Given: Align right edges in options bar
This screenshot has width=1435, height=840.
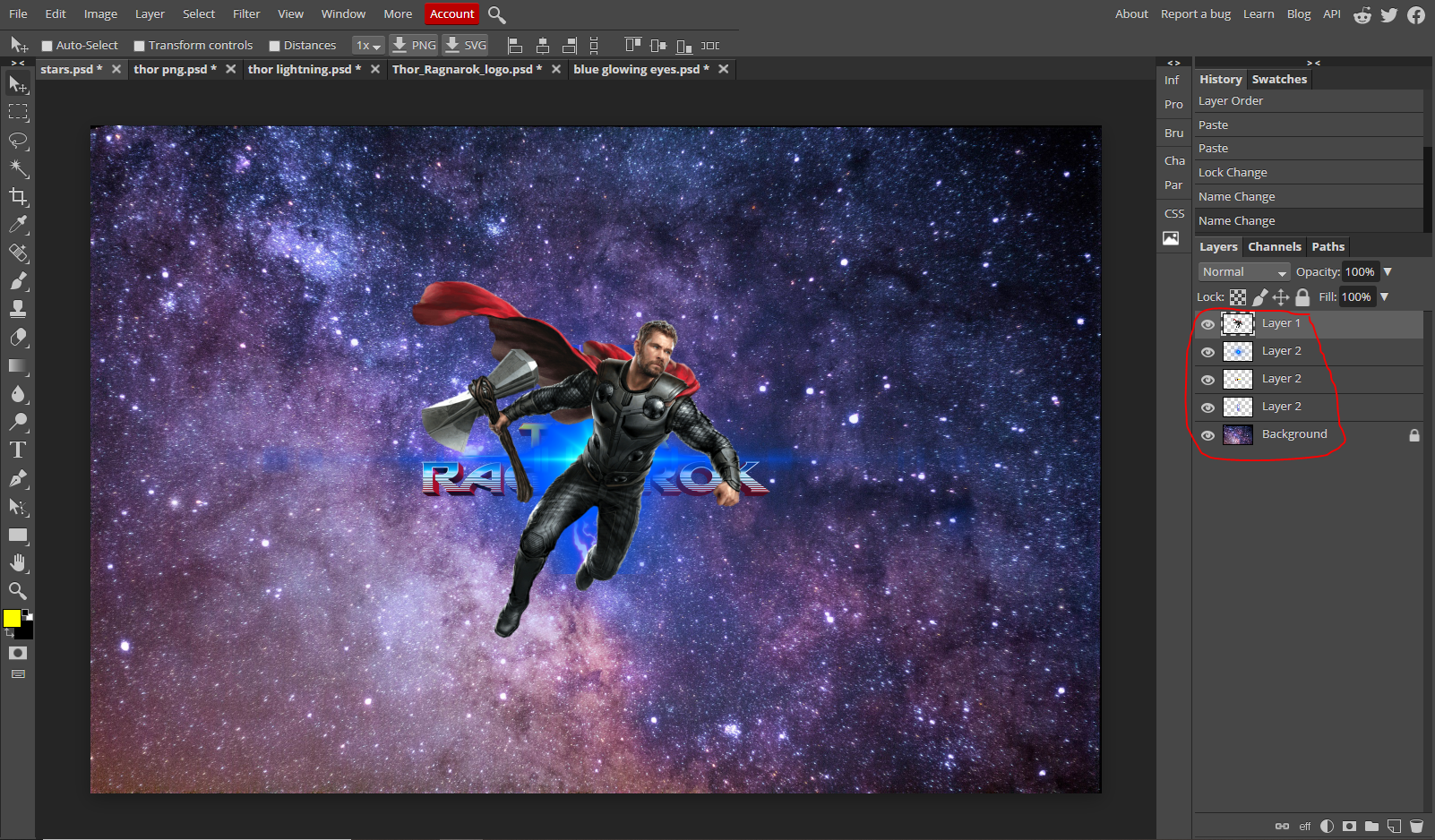Looking at the screenshot, I should 570,46.
